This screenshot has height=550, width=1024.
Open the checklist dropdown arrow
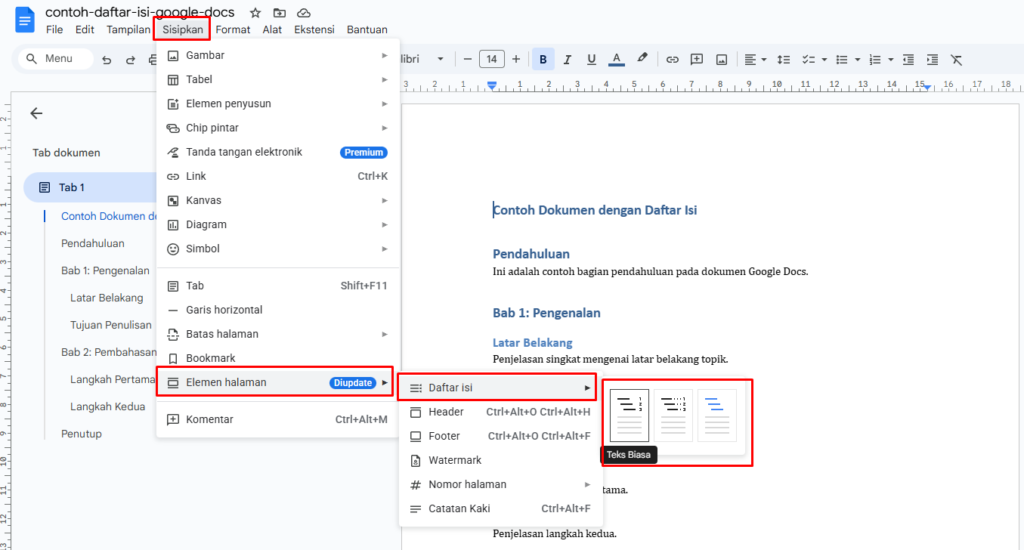(824, 59)
